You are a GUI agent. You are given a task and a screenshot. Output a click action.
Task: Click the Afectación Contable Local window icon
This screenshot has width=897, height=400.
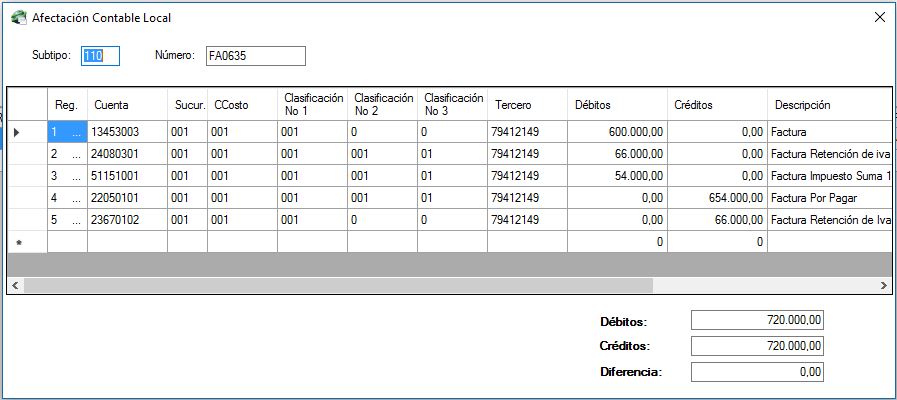[x=19, y=18]
